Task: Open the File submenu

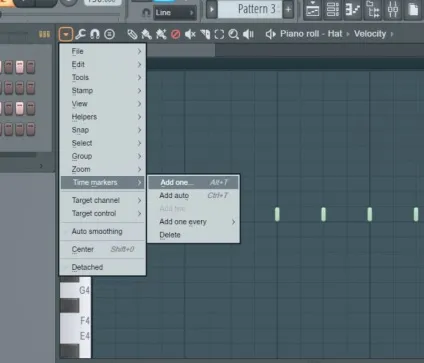Action: click(103, 51)
